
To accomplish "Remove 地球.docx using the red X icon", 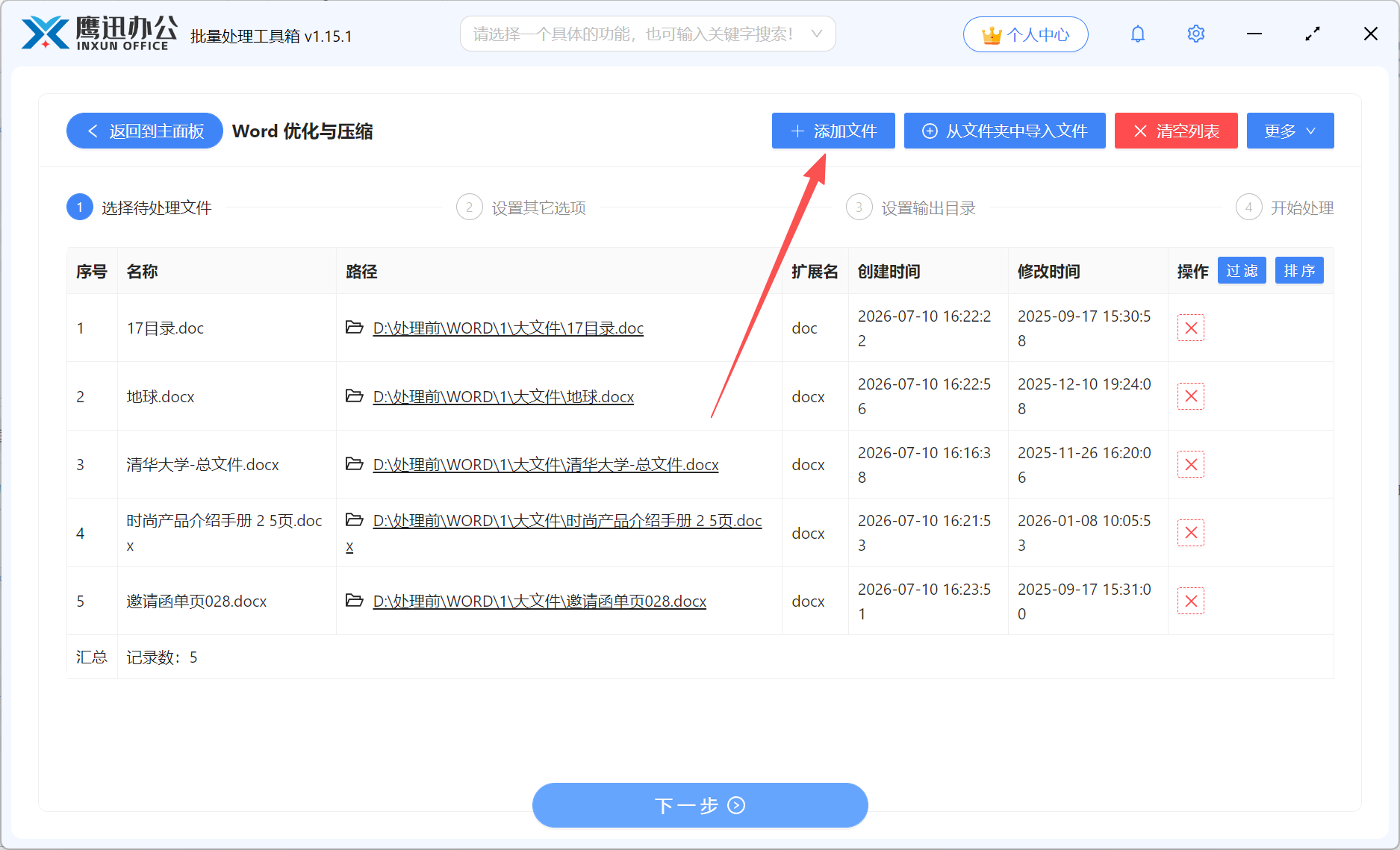I will tap(1191, 396).
